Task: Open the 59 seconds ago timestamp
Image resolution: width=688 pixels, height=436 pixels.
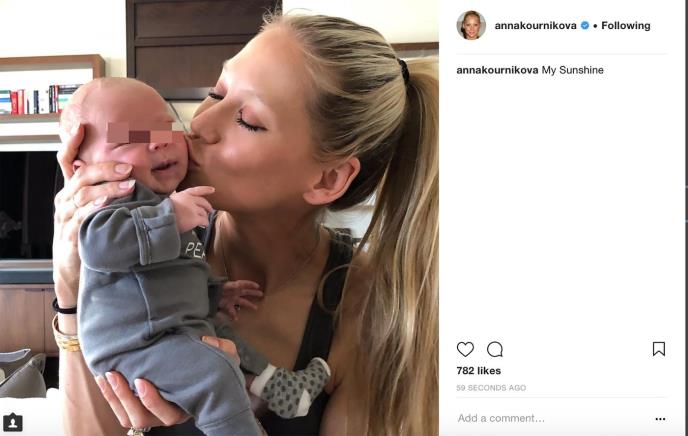Action: pos(491,388)
